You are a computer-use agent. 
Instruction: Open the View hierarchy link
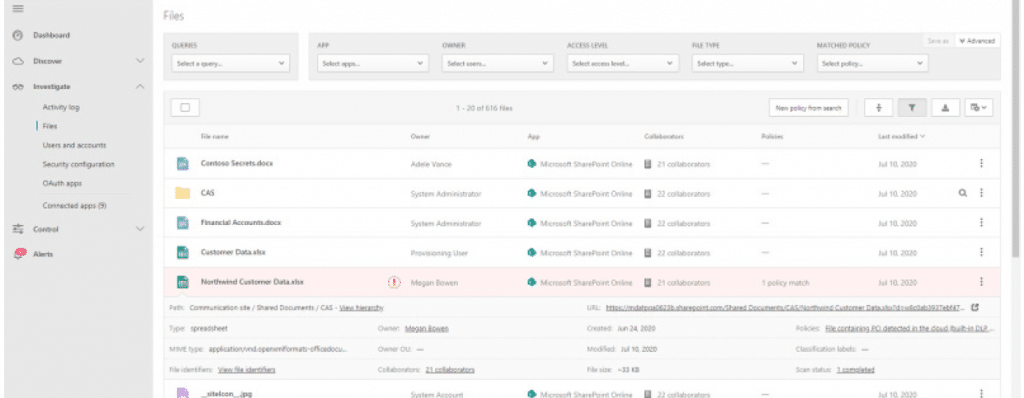pos(361,307)
